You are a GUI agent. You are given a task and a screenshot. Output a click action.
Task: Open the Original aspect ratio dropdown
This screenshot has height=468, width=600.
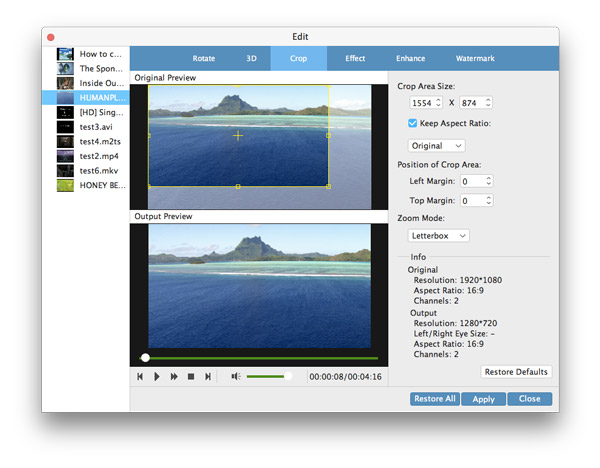(437, 146)
